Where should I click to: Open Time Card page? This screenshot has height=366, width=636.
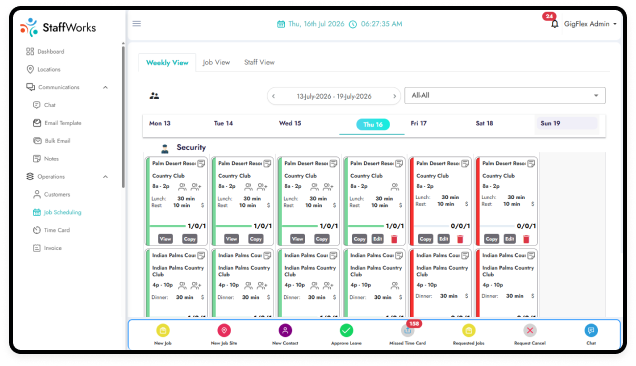point(52,230)
